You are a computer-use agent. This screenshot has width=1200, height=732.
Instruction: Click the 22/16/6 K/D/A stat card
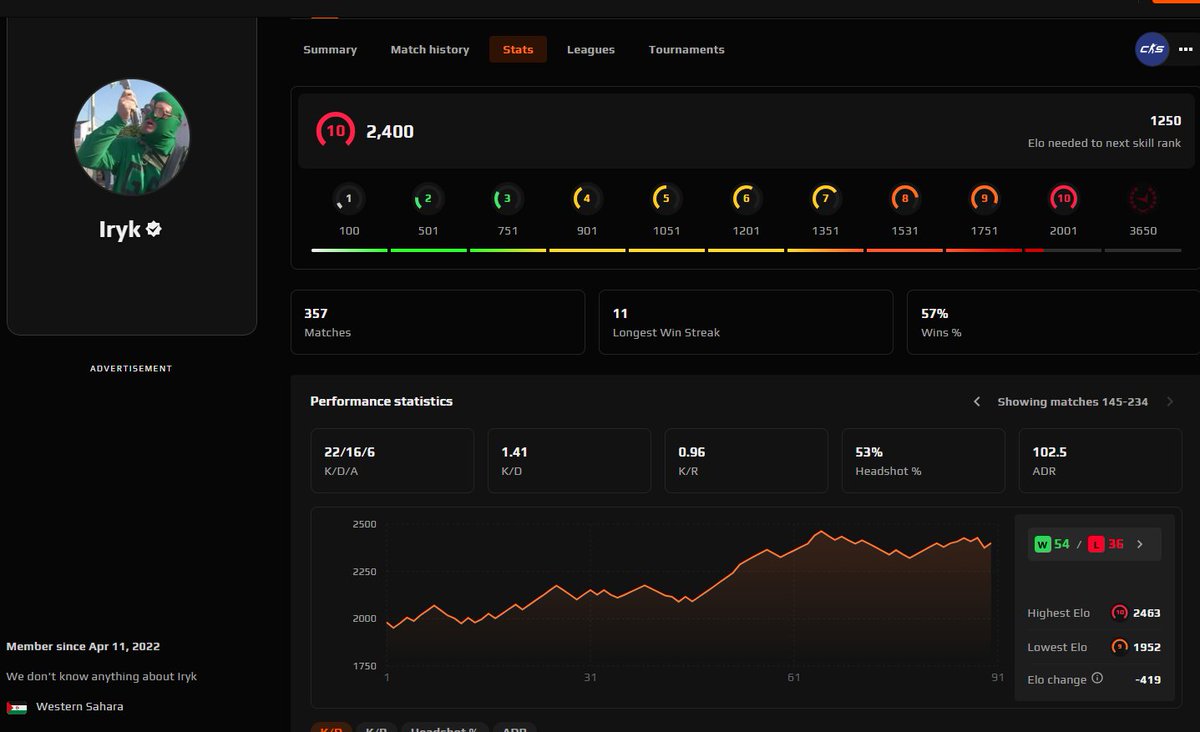(392, 461)
